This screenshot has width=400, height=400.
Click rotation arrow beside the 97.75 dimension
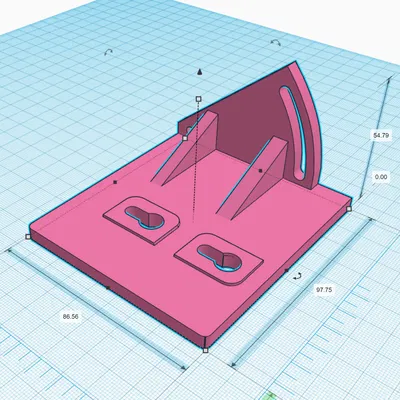(x=297, y=276)
